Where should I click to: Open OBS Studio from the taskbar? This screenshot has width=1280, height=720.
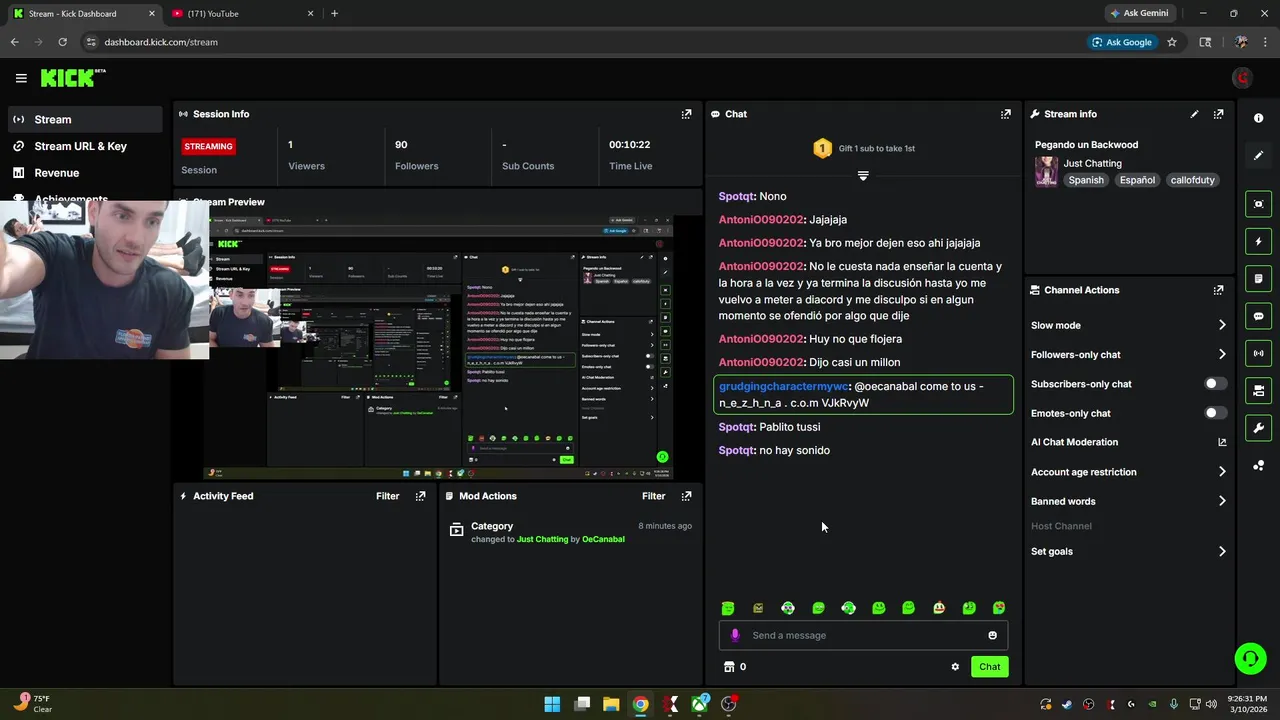pos(729,704)
